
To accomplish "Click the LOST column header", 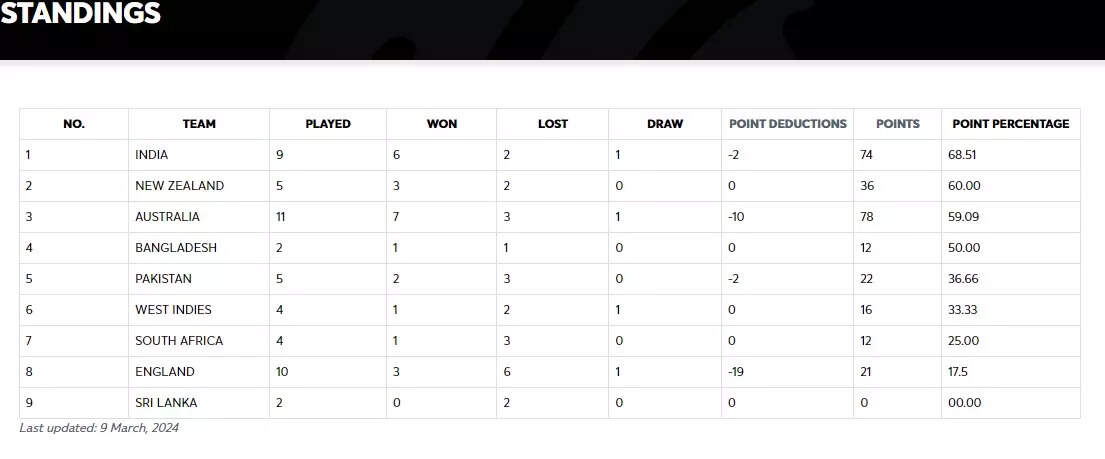I will [x=552, y=124].
